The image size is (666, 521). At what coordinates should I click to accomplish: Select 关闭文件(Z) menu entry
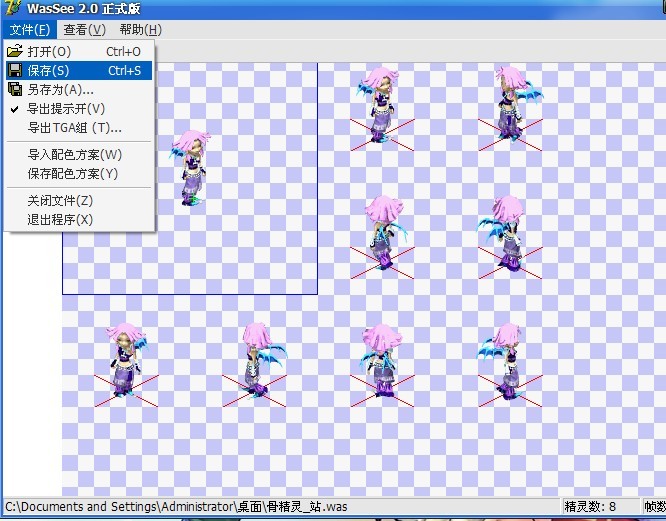point(79,200)
